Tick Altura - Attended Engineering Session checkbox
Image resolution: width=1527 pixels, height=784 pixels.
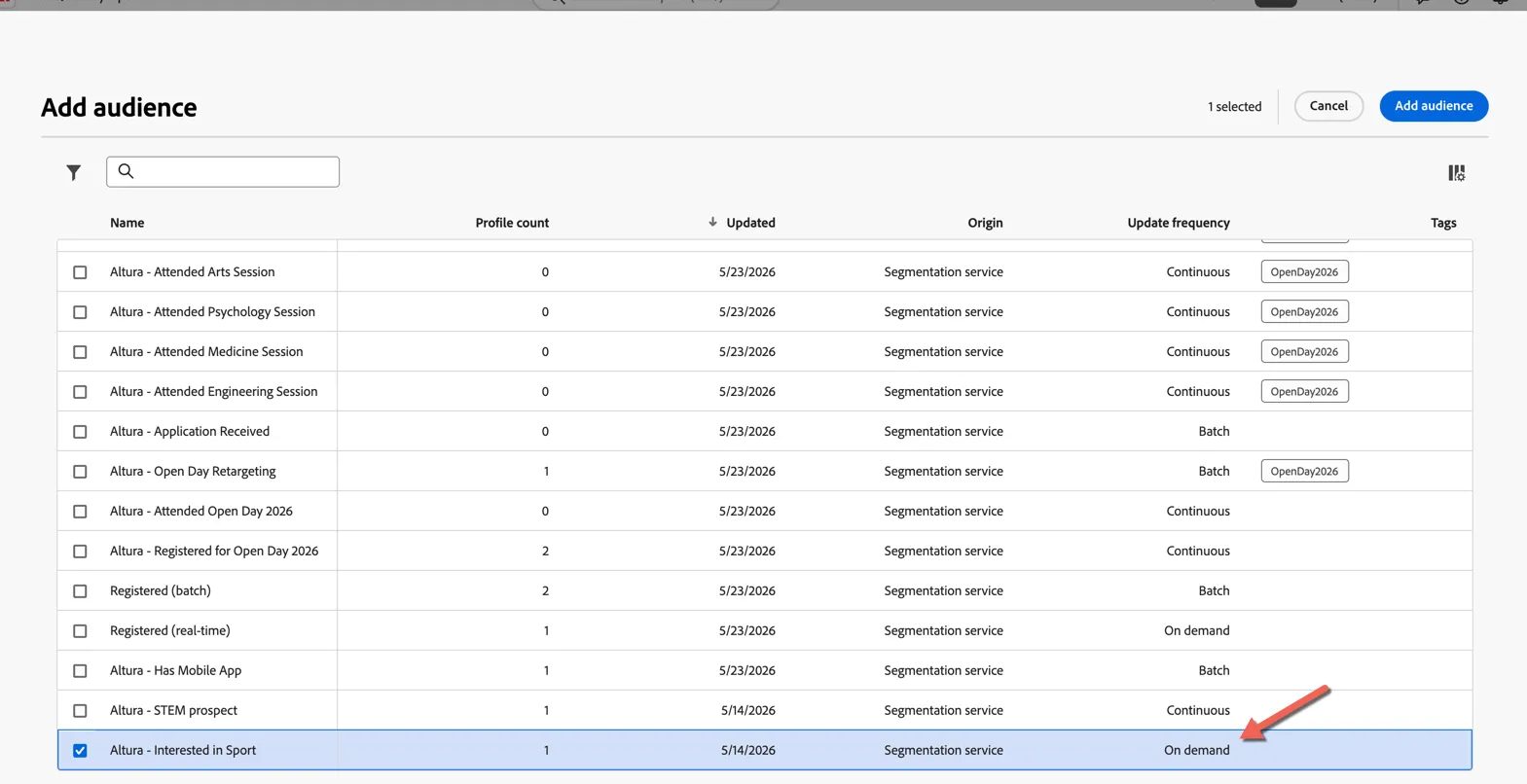point(80,391)
